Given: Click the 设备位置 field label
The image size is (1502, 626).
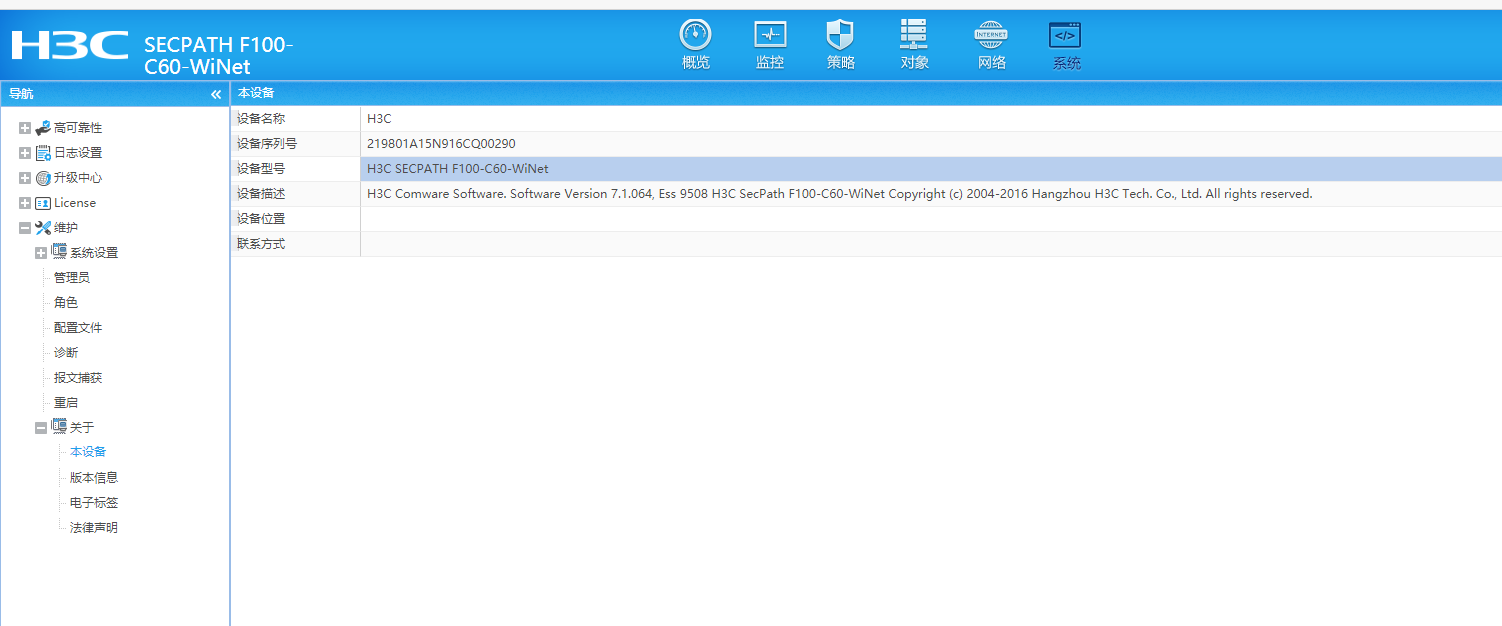Looking at the screenshot, I should tap(261, 219).
